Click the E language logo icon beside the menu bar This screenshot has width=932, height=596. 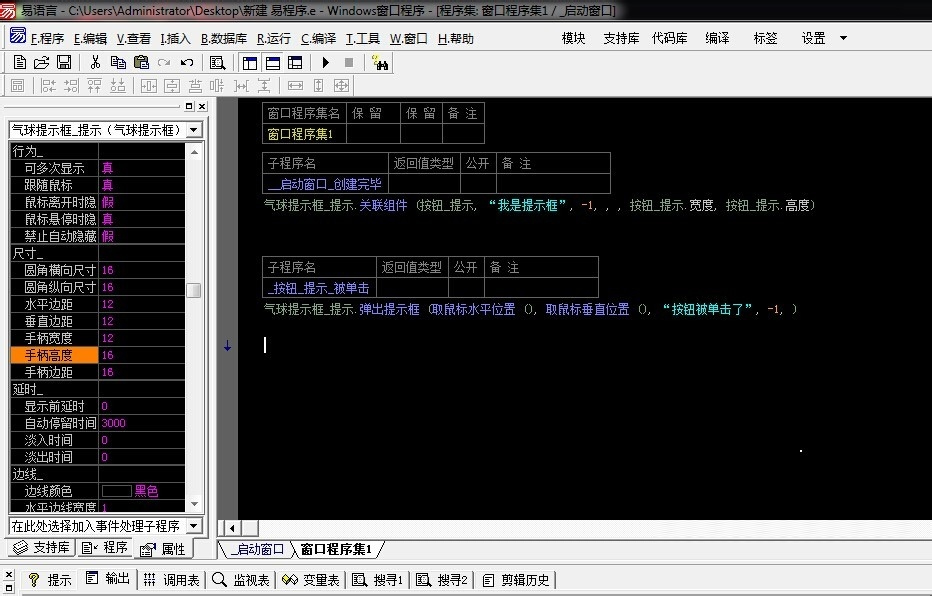18,36
